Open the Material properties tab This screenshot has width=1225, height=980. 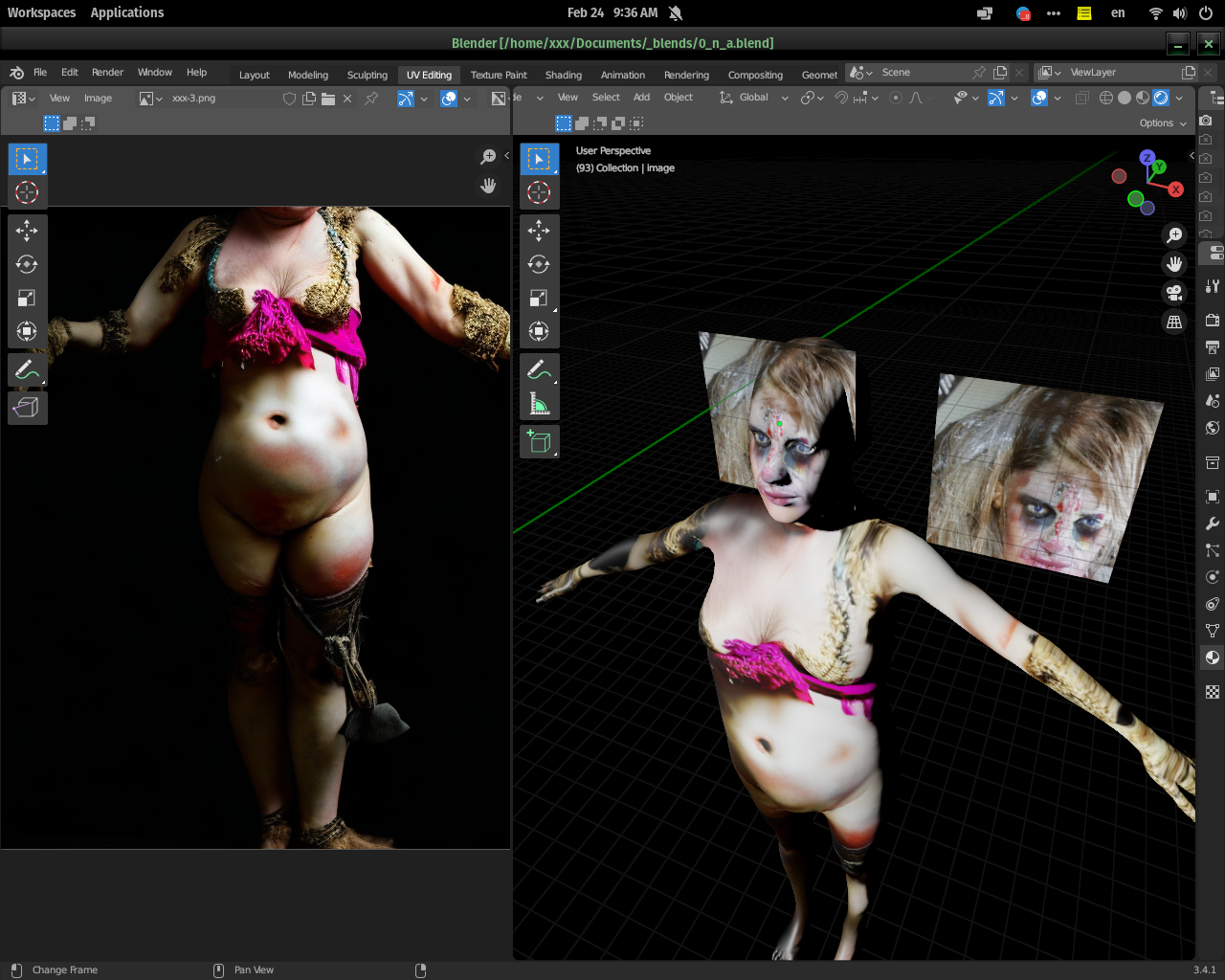[x=1213, y=657]
